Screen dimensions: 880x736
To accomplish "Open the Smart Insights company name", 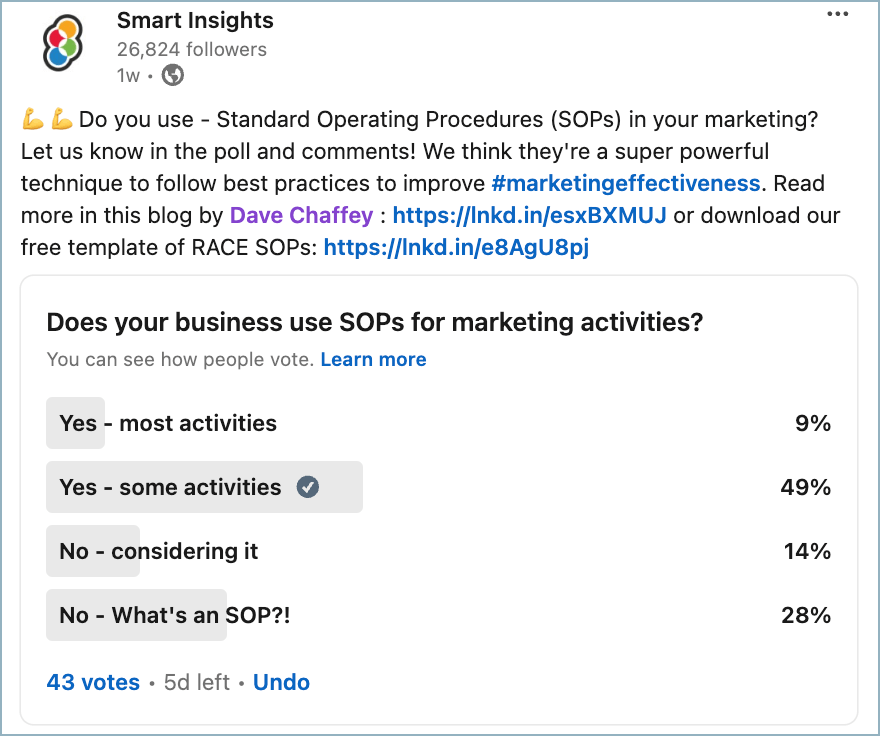I will click(x=195, y=20).
